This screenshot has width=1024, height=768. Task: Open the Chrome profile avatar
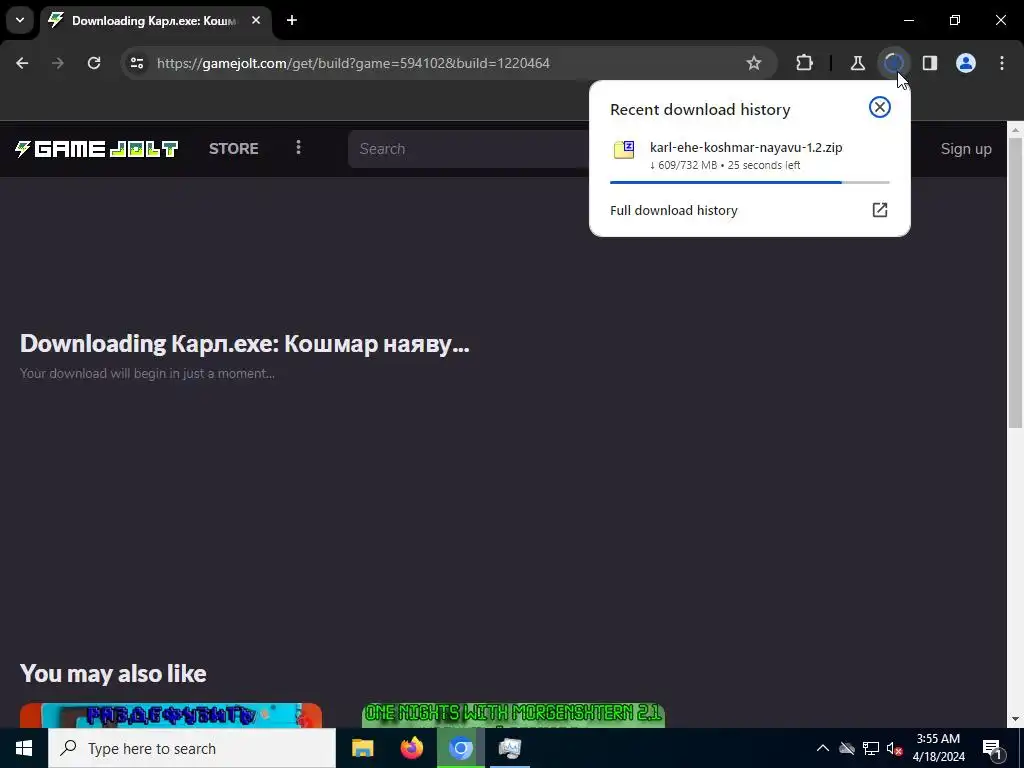pyautogui.click(x=966, y=63)
